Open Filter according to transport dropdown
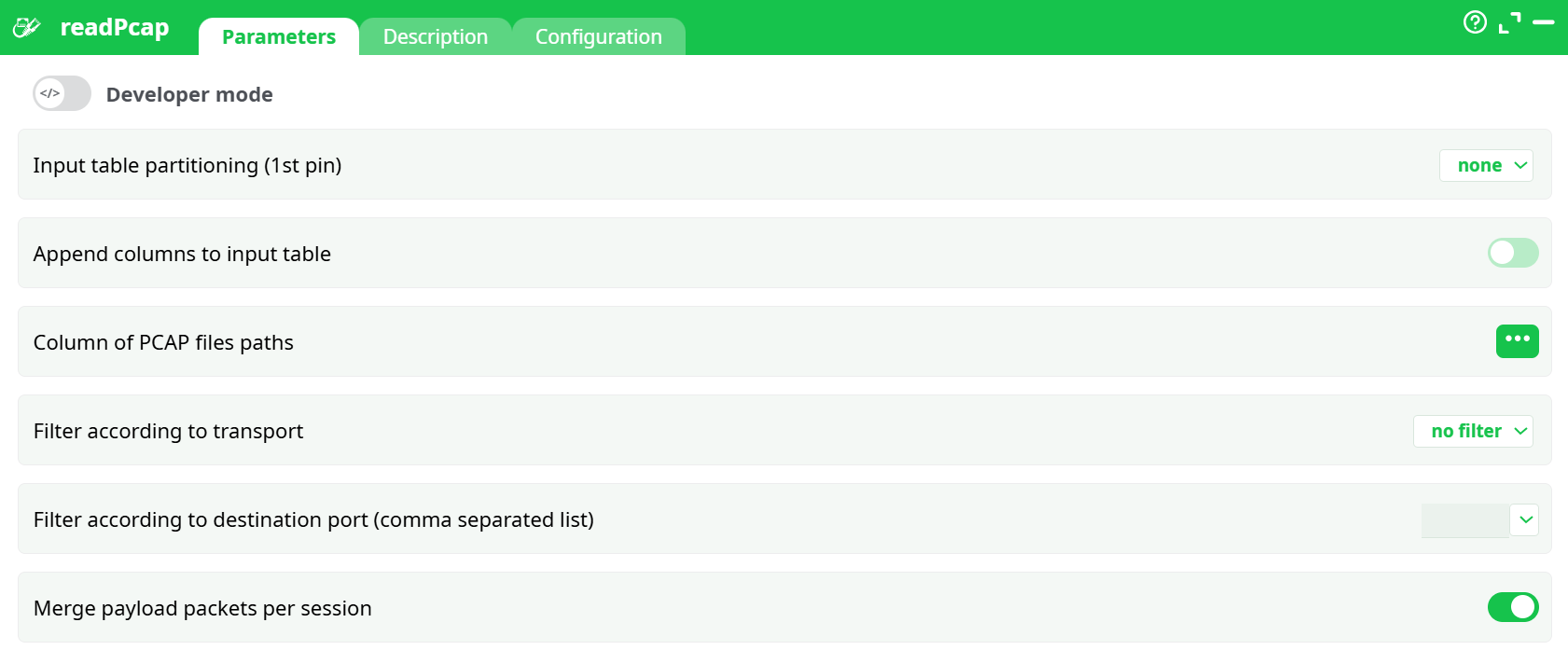 [1473, 431]
